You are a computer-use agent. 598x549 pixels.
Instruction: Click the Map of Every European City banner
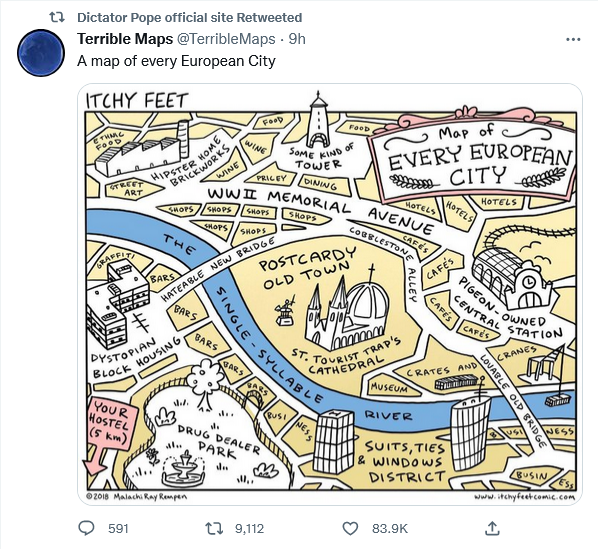(473, 156)
